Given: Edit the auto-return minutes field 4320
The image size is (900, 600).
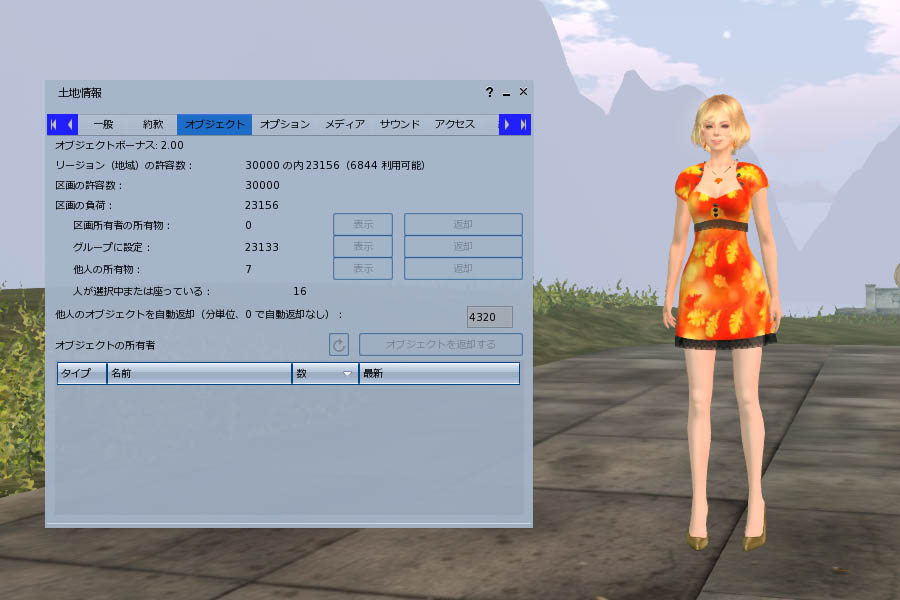Looking at the screenshot, I should coord(490,317).
